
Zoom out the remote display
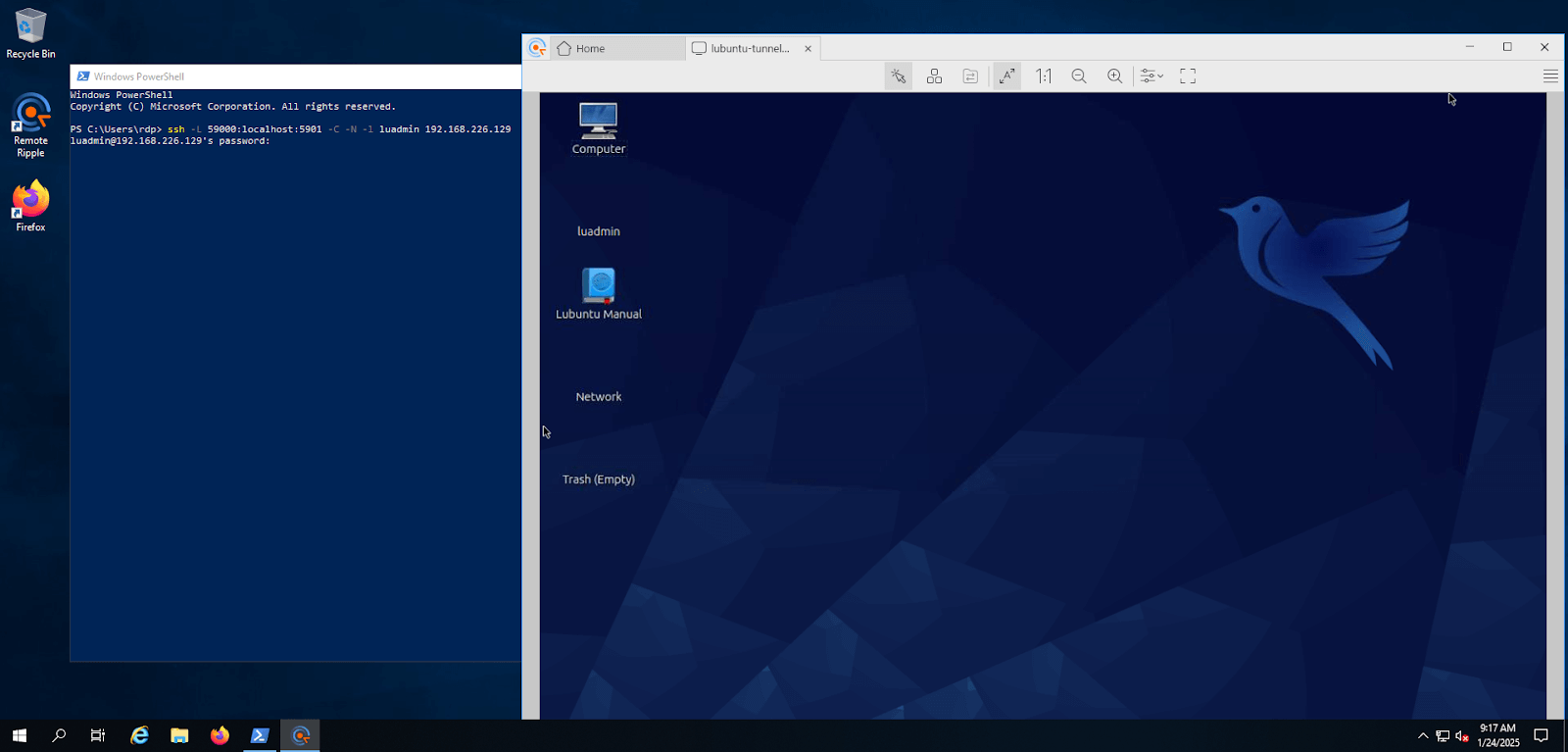1079,76
